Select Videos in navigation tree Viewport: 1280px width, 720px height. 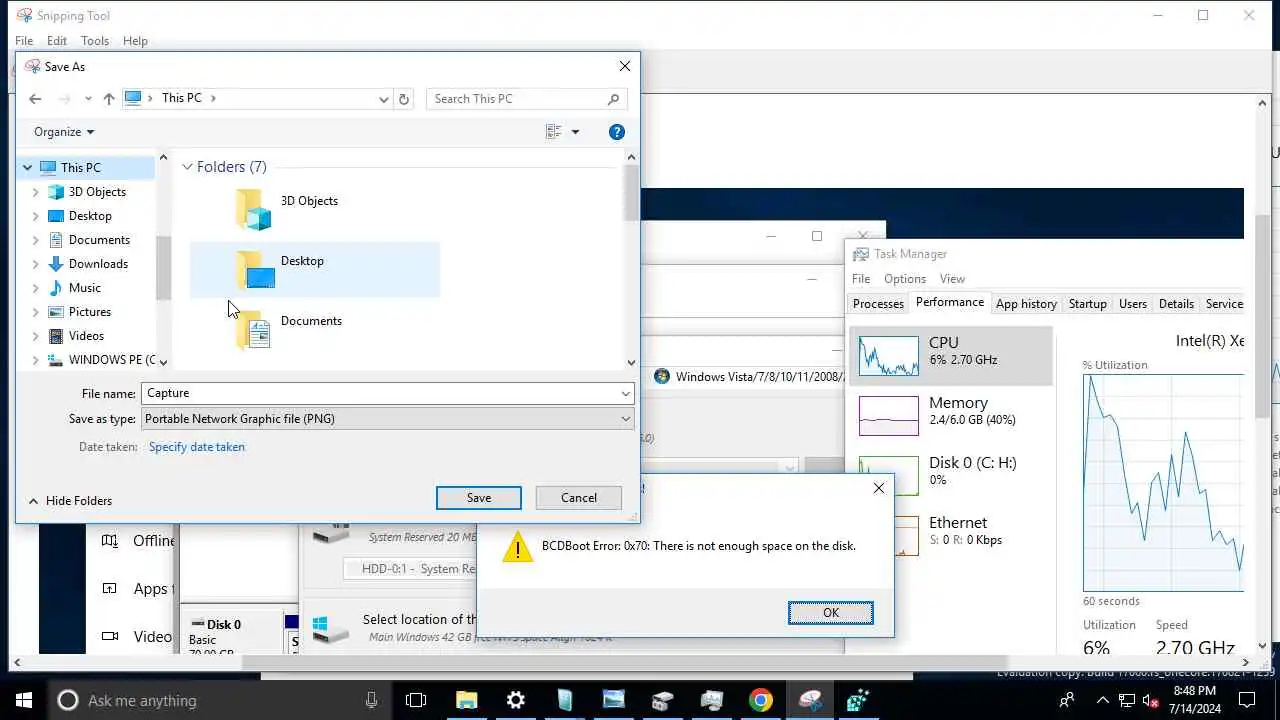86,336
